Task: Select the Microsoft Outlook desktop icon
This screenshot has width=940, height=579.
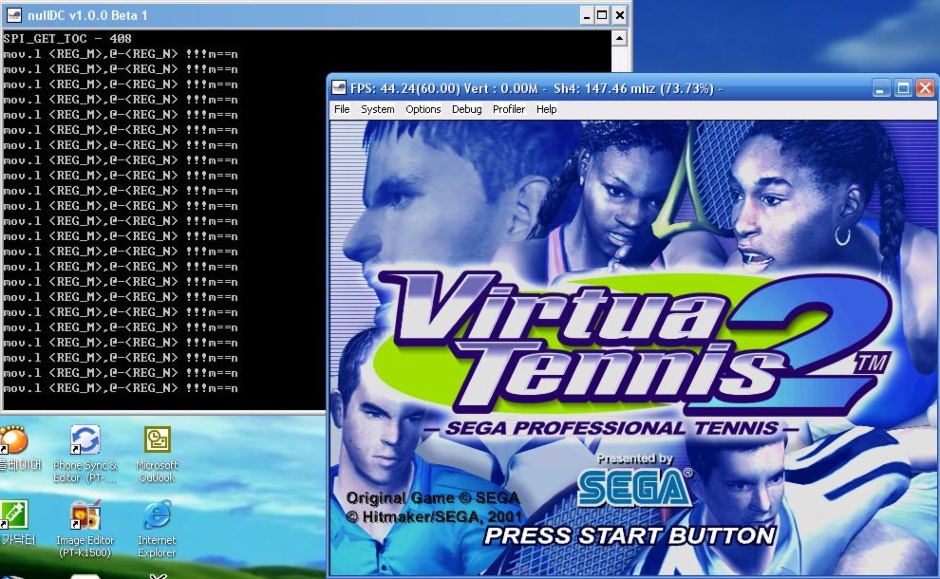Action: pos(157,454)
